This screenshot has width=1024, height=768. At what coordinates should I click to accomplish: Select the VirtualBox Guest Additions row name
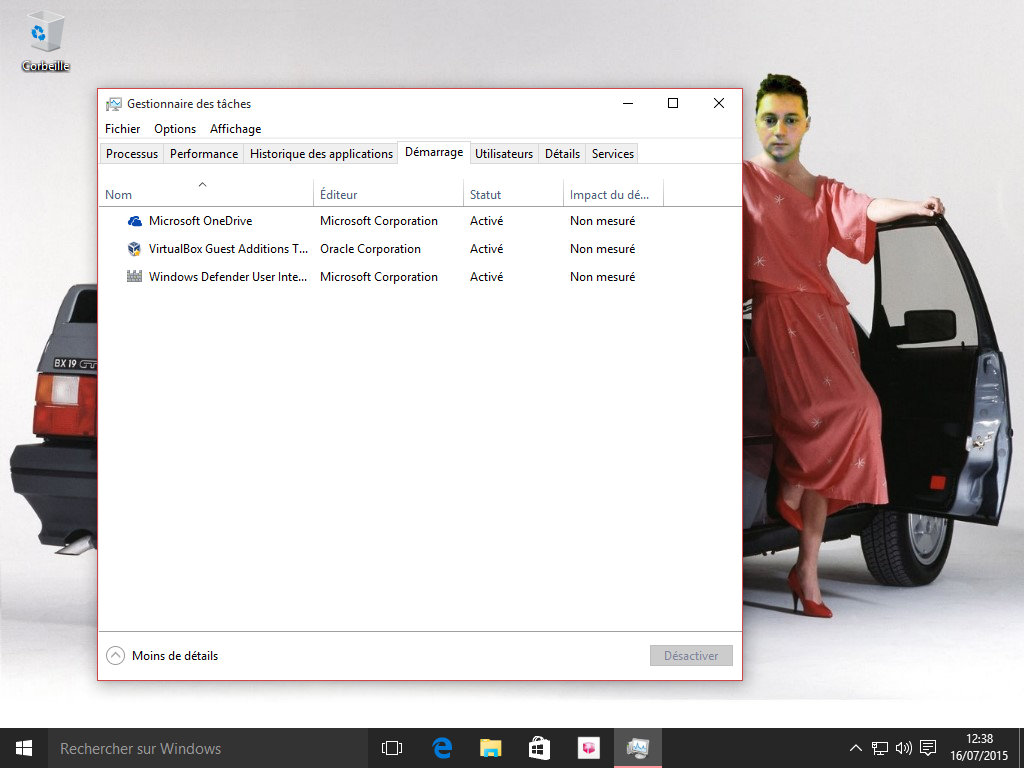[228, 249]
